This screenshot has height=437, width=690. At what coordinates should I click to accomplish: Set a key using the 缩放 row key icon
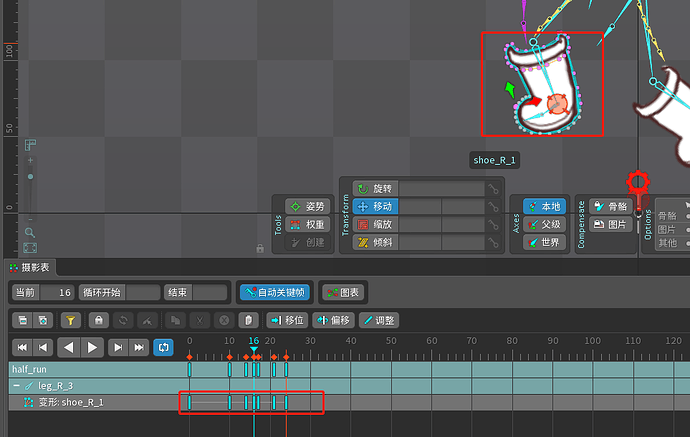point(493,224)
